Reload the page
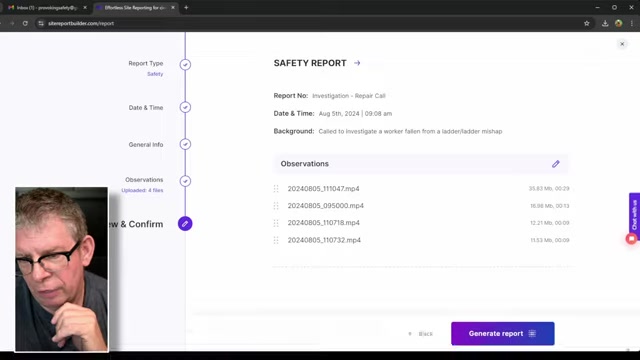 click(x=25, y=23)
